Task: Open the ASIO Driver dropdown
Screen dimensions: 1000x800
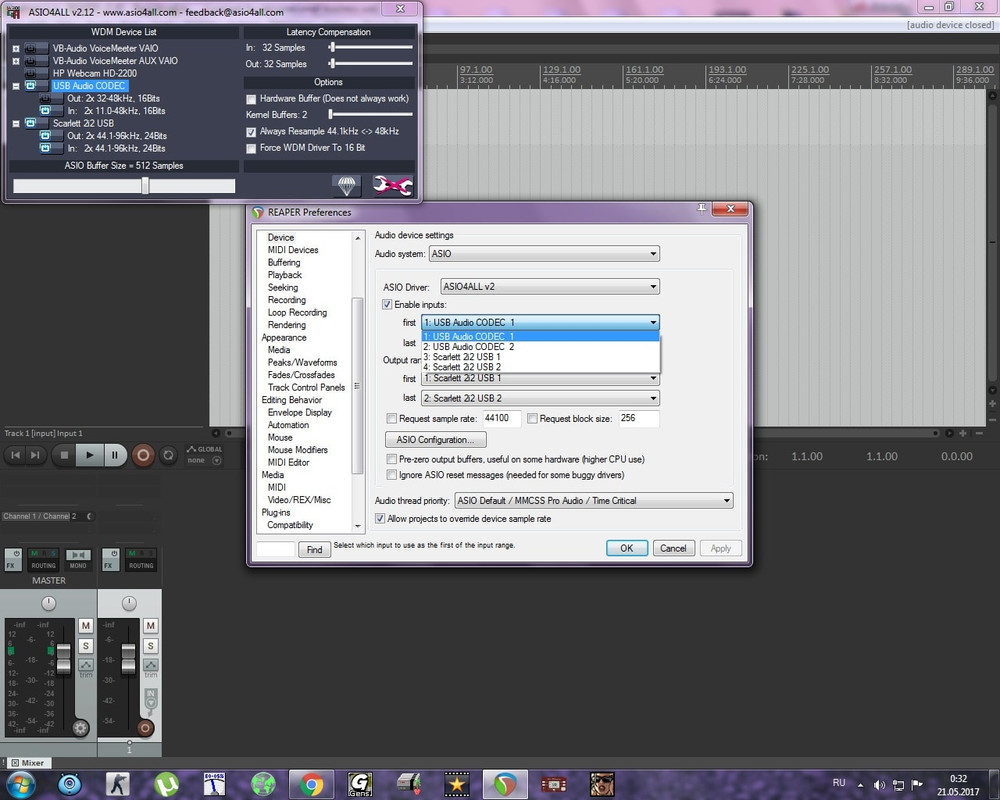Action: pyautogui.click(x=550, y=286)
